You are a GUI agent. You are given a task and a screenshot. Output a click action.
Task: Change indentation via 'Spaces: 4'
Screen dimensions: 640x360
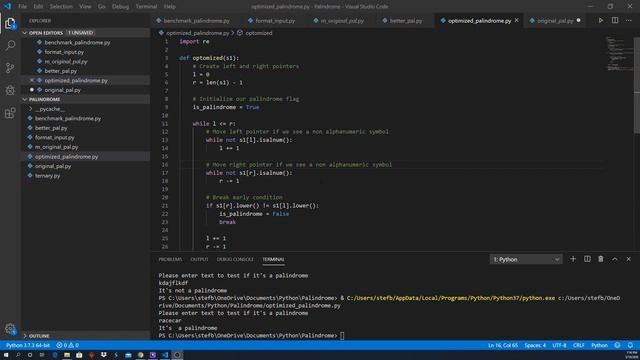point(535,345)
